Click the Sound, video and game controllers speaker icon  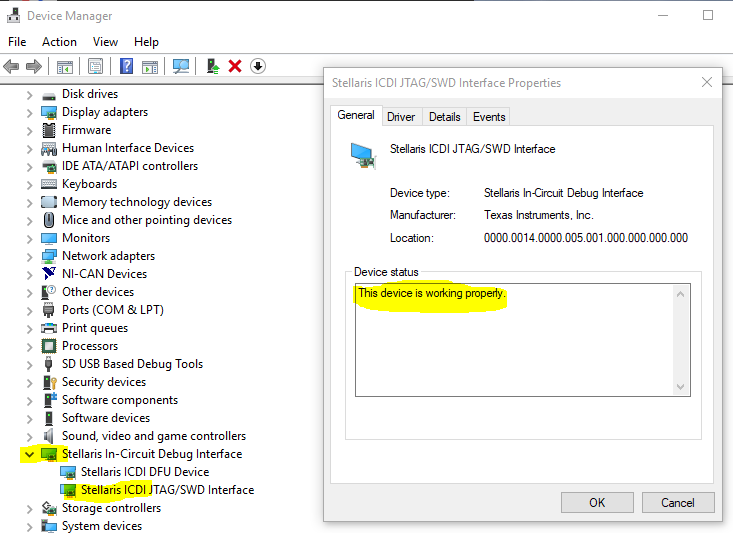49,436
